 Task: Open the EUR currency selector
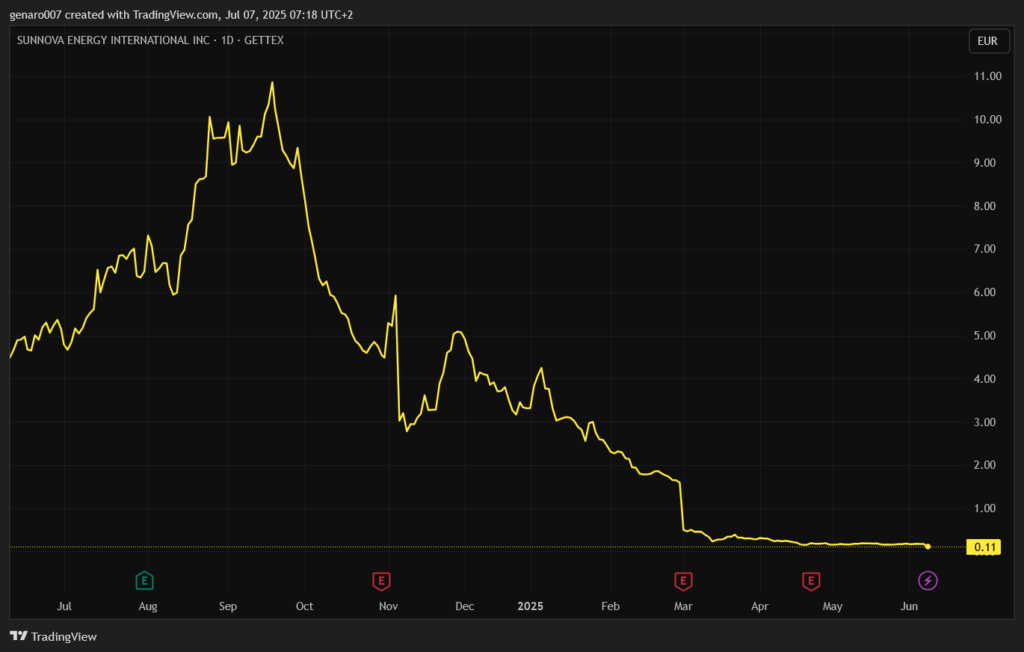[x=988, y=41]
